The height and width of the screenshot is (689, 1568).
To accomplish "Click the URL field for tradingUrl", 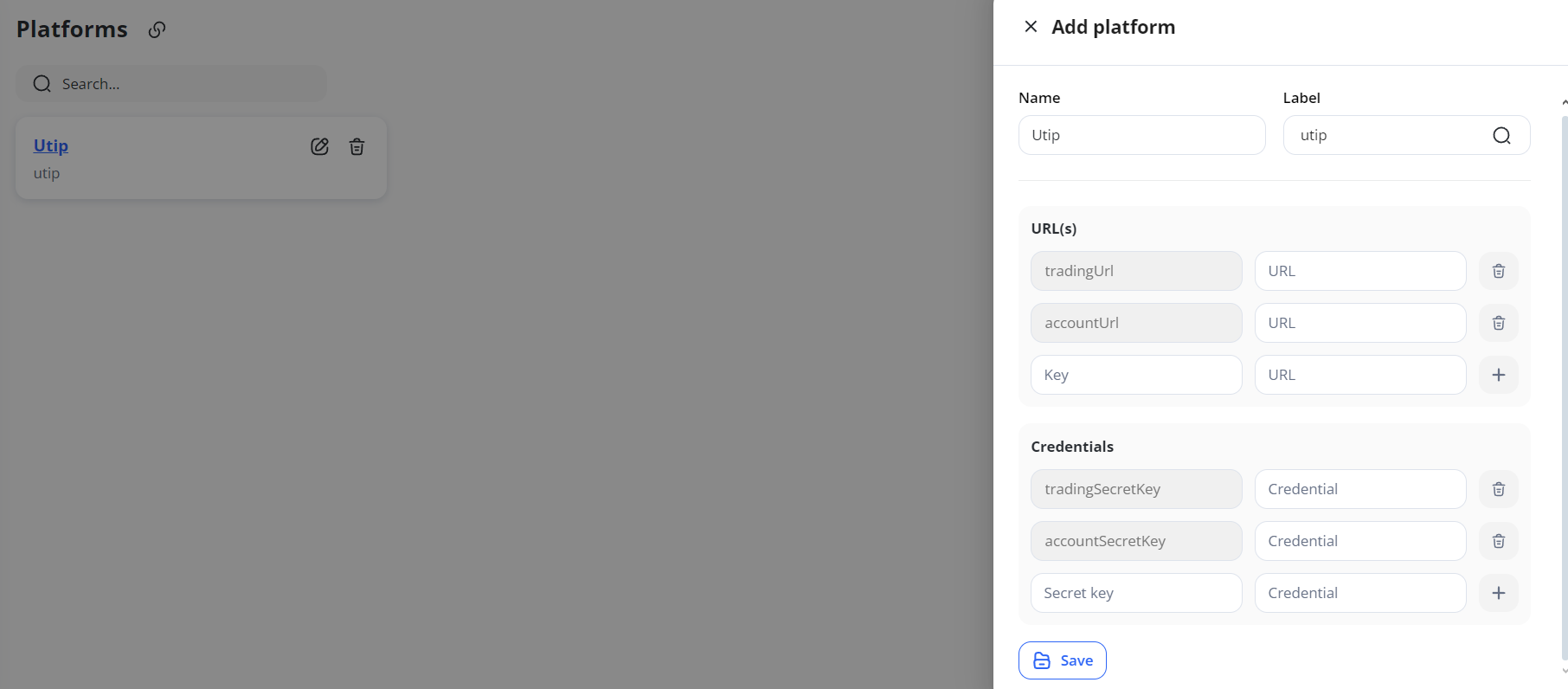I will [x=1360, y=271].
